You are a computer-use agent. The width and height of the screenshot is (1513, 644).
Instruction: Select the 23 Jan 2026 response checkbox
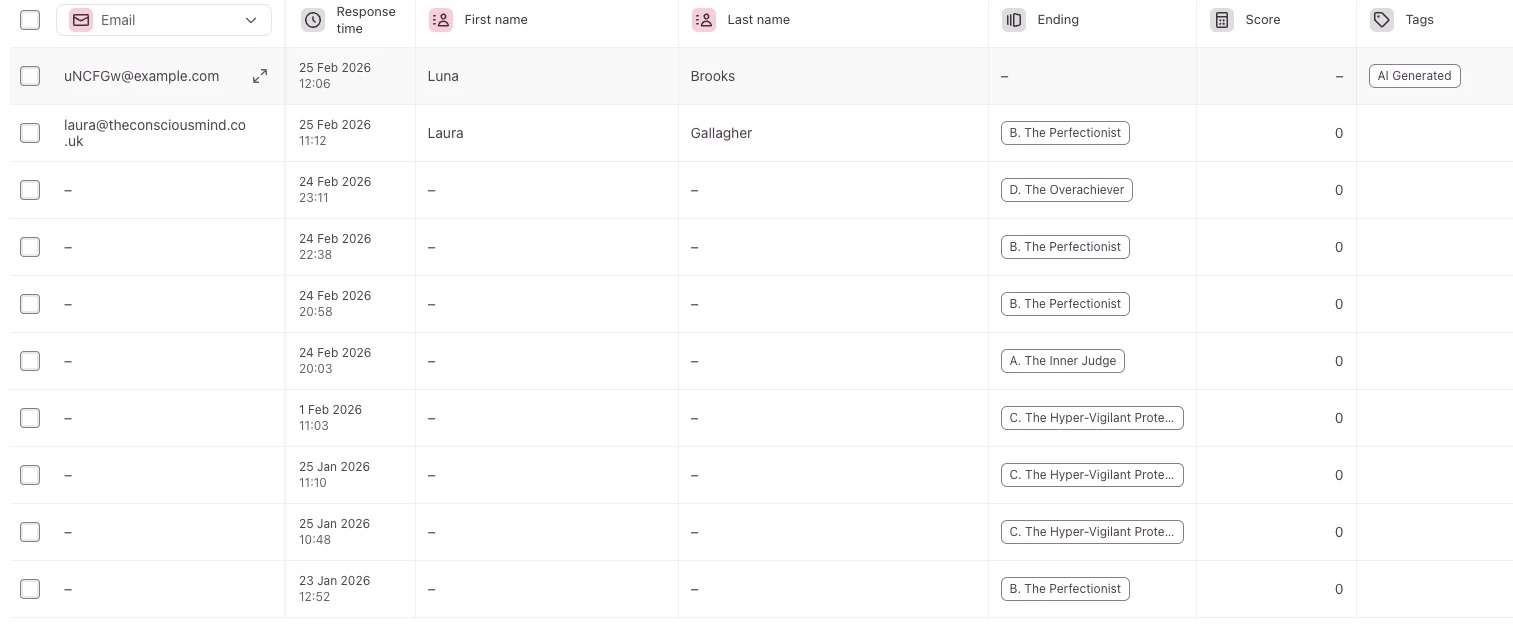30,589
